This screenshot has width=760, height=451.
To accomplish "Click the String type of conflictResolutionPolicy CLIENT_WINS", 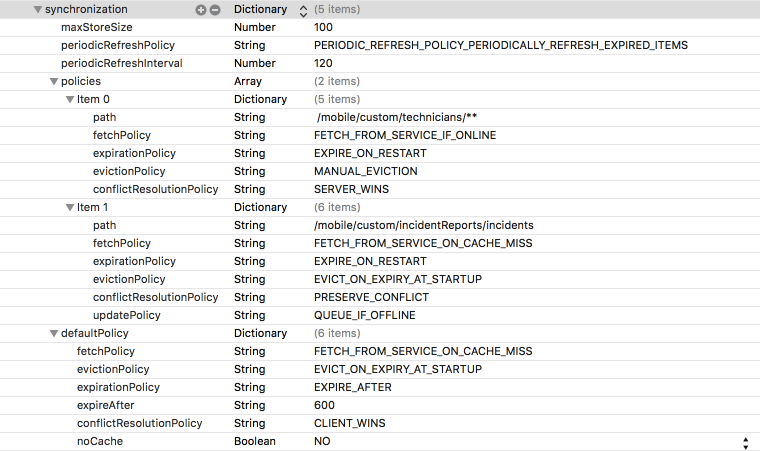I will (x=249, y=423).
